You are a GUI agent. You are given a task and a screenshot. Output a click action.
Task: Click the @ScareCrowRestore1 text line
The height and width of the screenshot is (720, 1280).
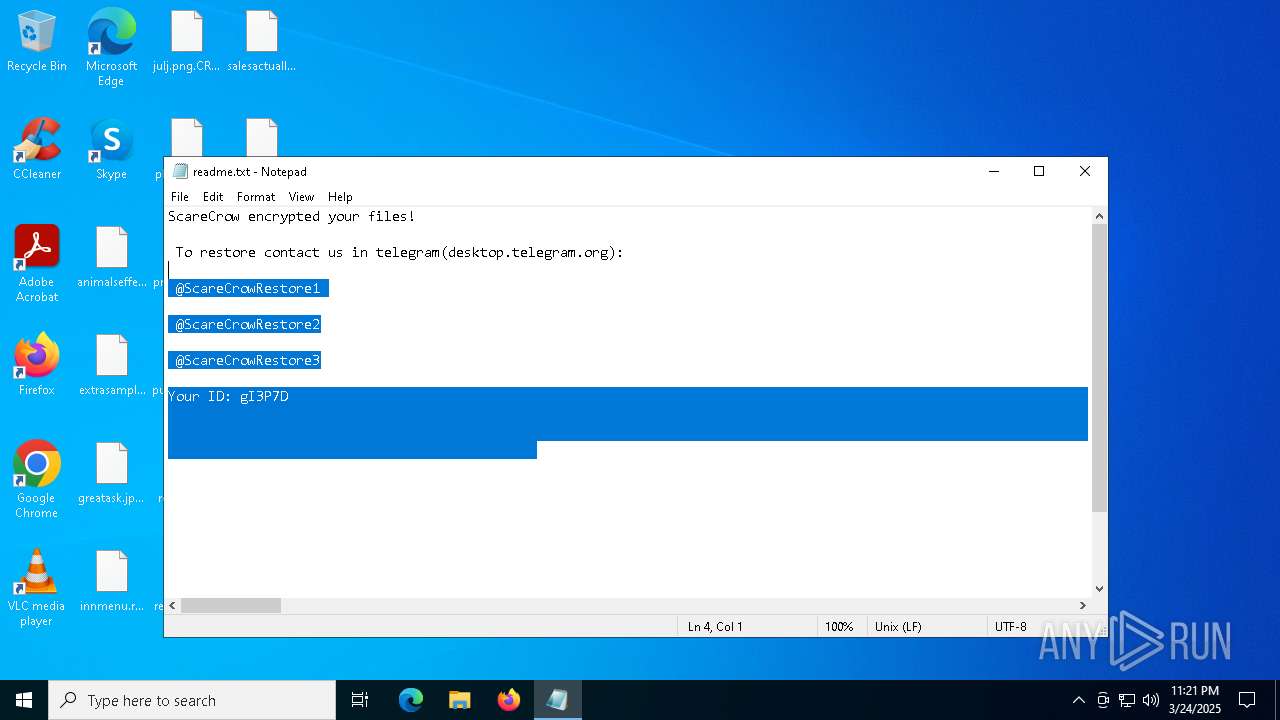click(x=248, y=288)
